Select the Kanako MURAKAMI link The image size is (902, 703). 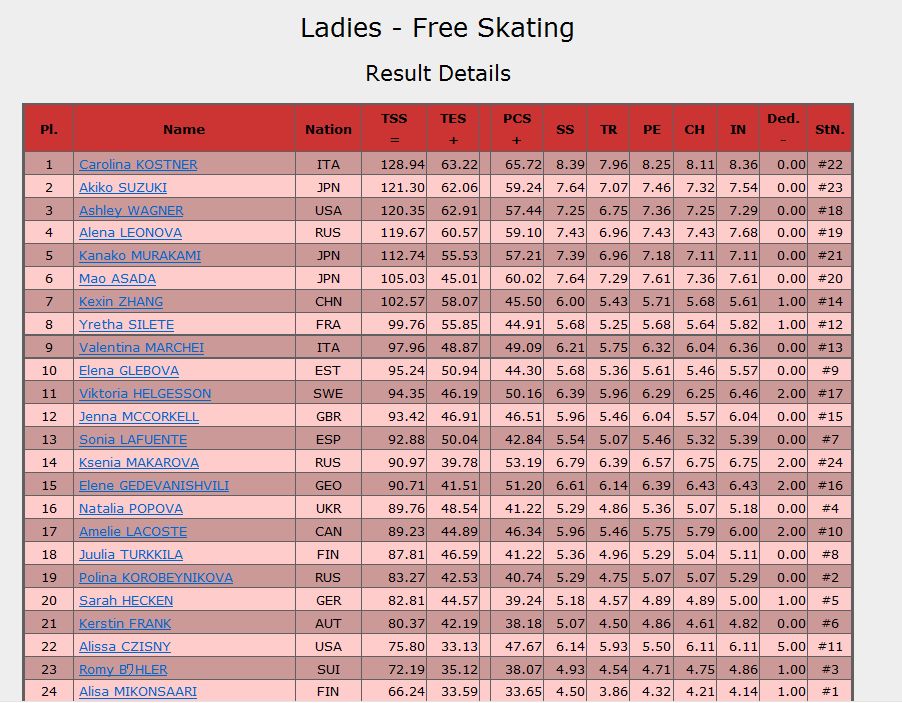(x=140, y=256)
